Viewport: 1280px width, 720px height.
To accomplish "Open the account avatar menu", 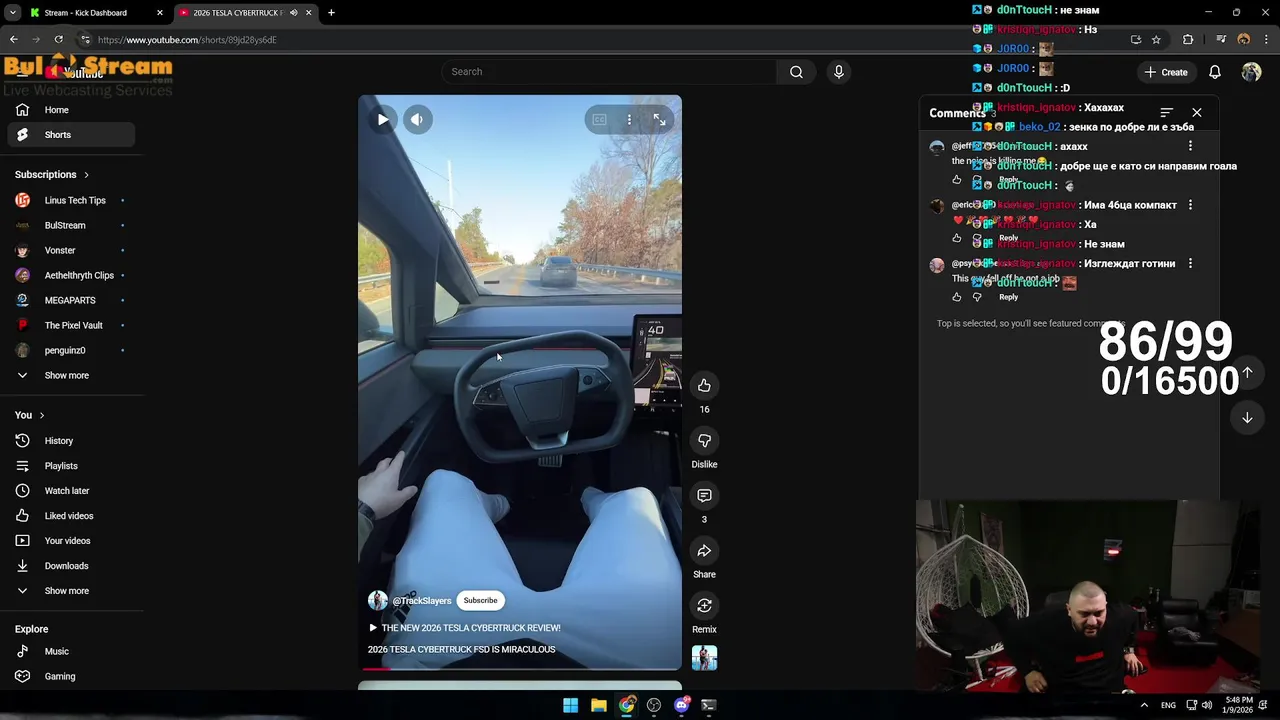I will pyautogui.click(x=1251, y=72).
